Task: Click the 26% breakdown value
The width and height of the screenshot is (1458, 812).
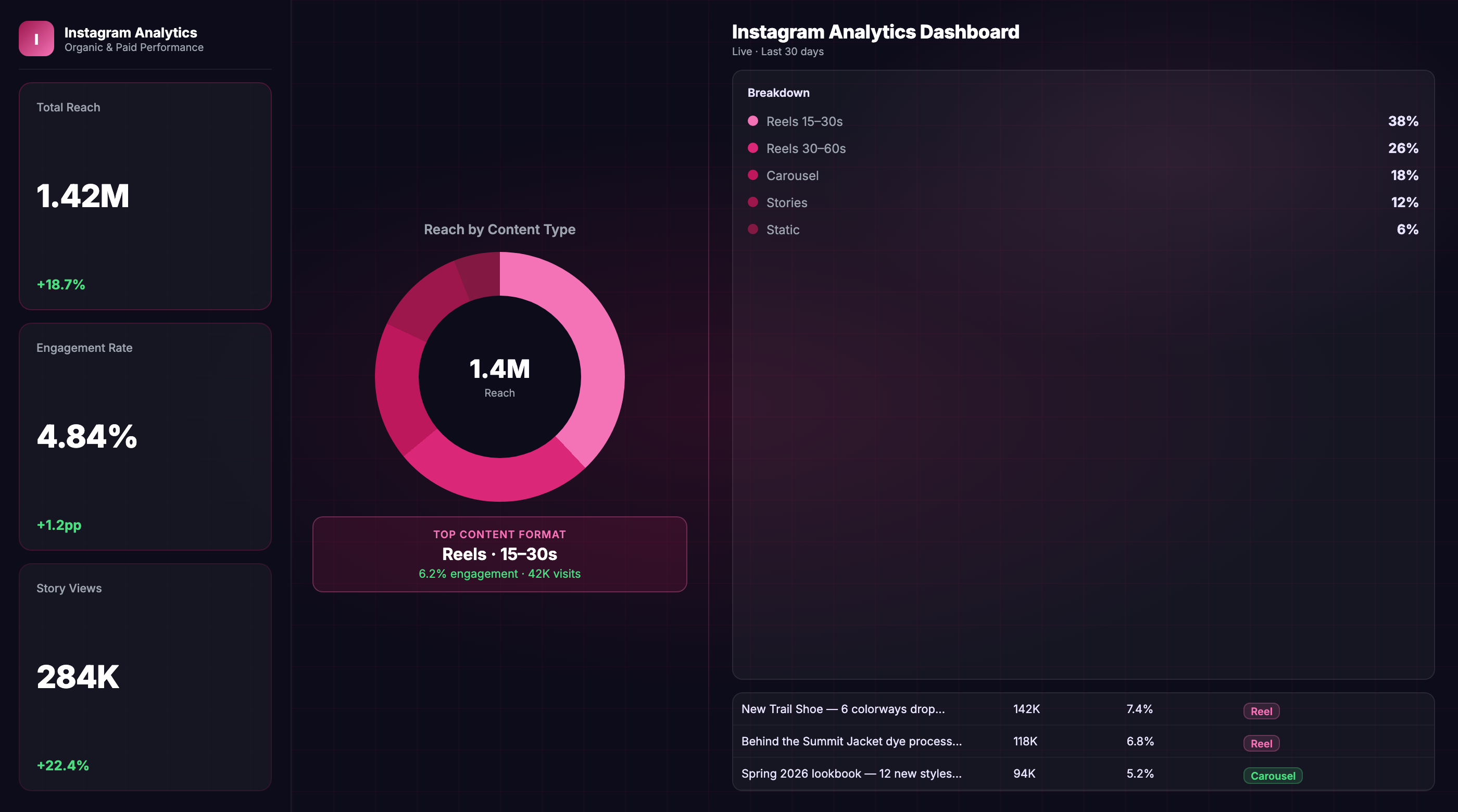Action: (x=1403, y=148)
